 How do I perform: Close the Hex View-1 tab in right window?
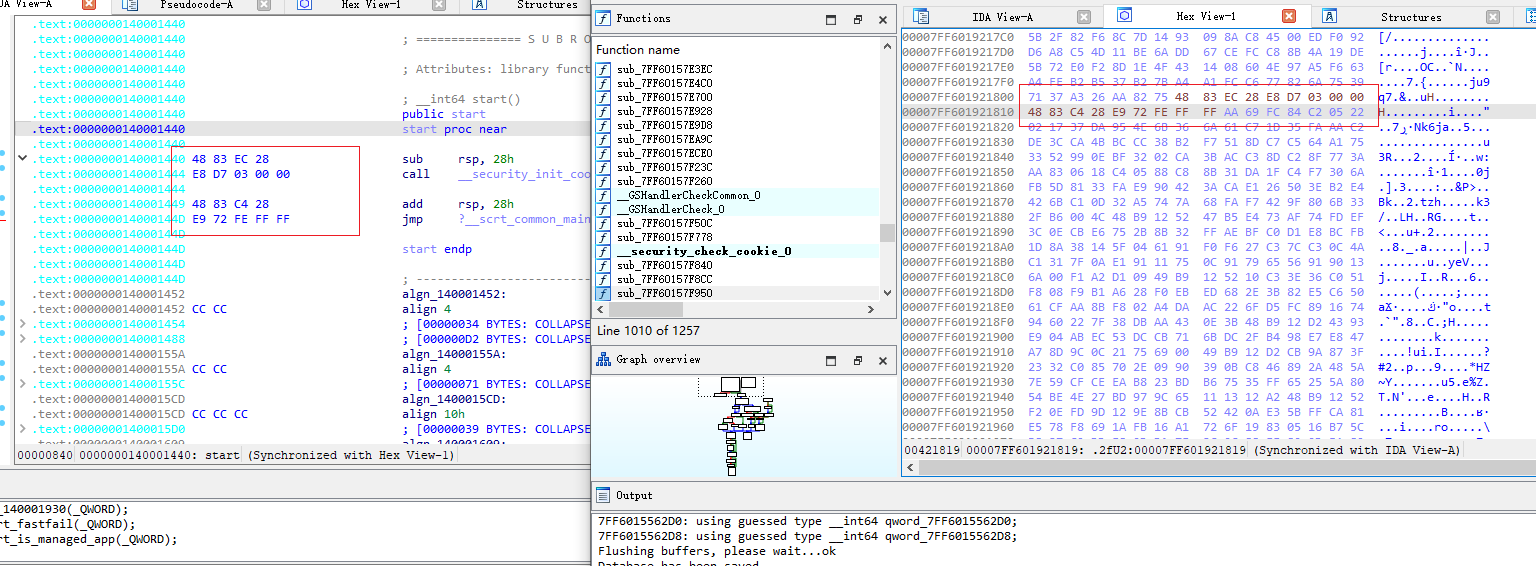(1289, 17)
